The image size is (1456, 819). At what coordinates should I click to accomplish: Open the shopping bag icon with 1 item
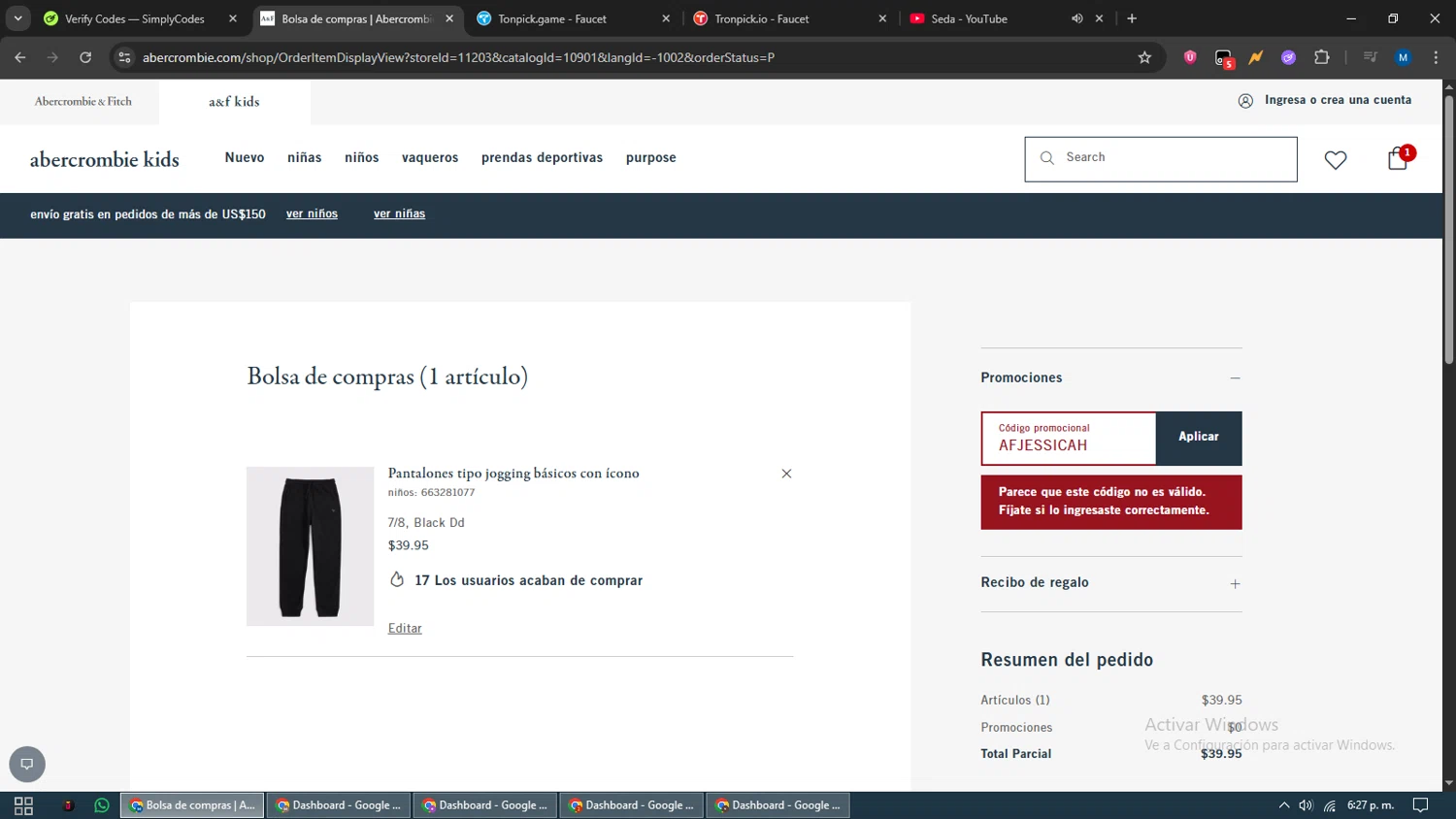point(1399,158)
